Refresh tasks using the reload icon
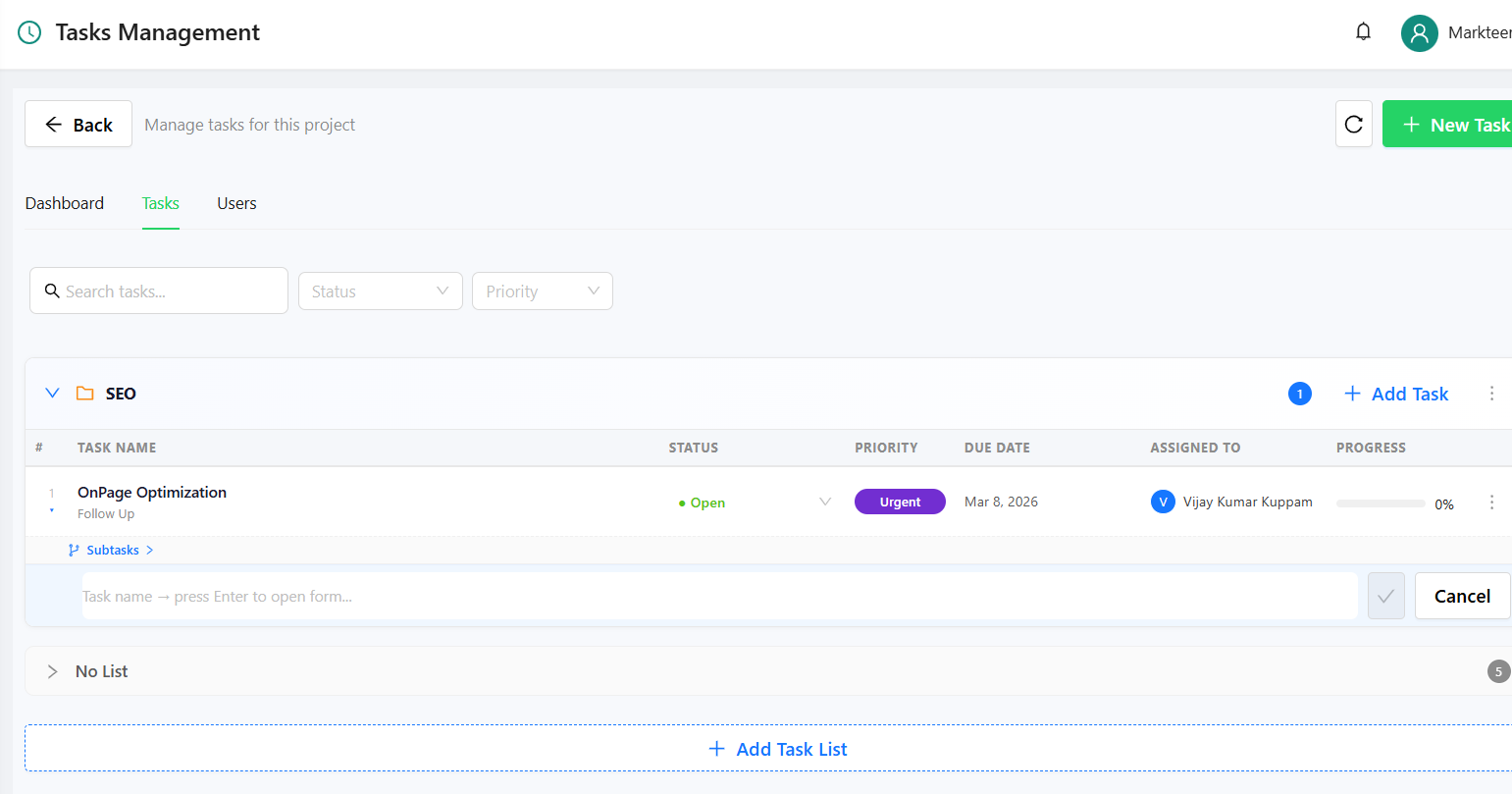The image size is (1512, 794). pyautogui.click(x=1354, y=124)
